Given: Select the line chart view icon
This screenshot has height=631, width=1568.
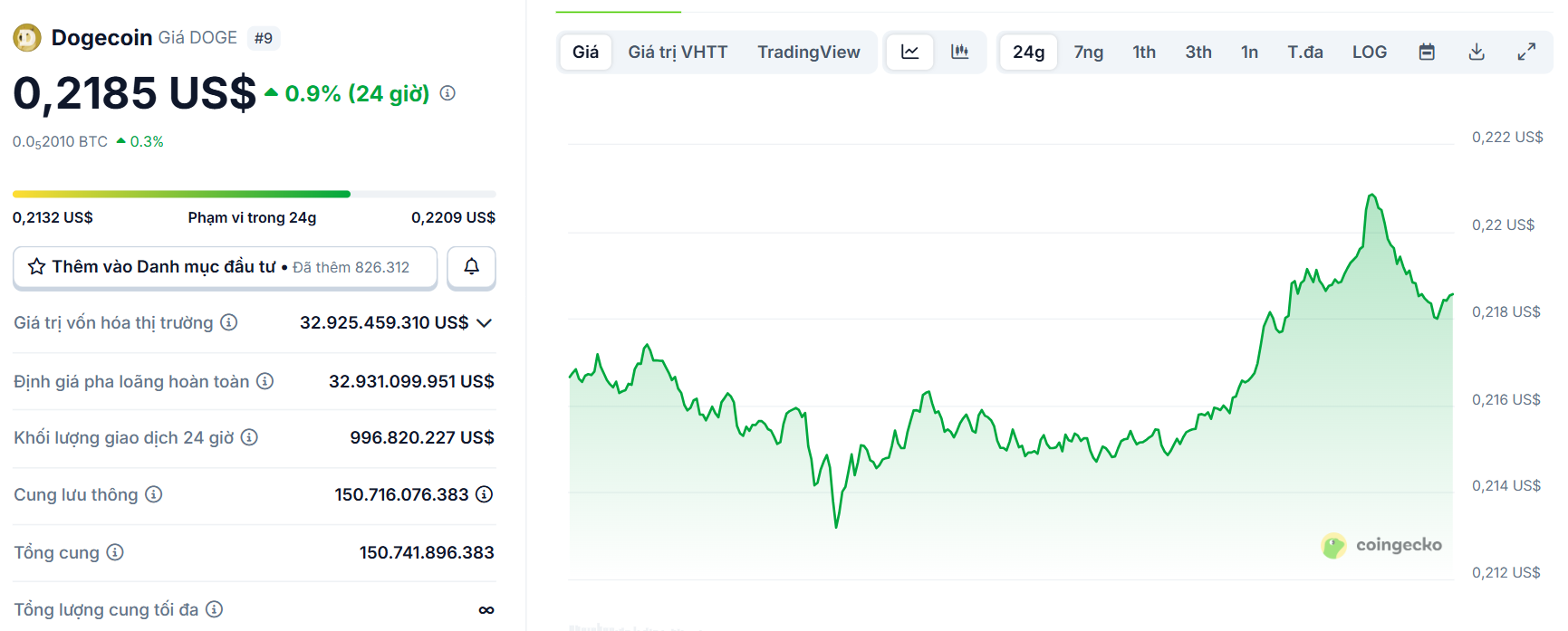Looking at the screenshot, I should [x=910, y=52].
